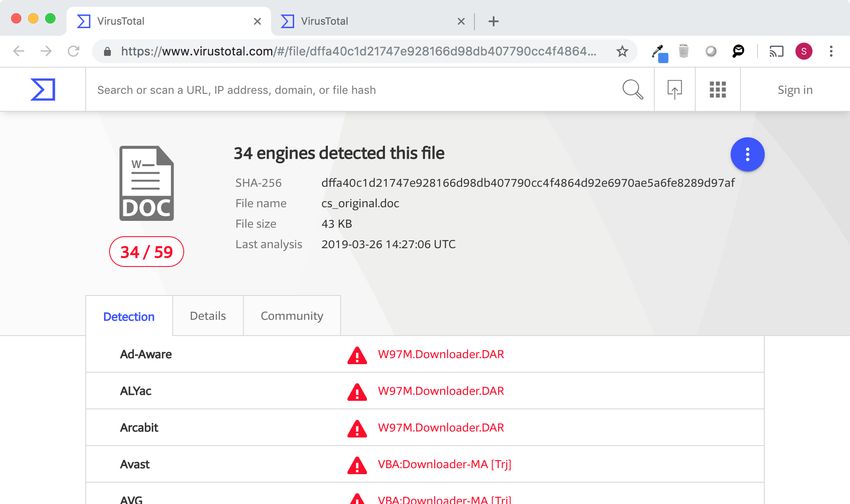Click the Avast engine name

[x=134, y=464]
